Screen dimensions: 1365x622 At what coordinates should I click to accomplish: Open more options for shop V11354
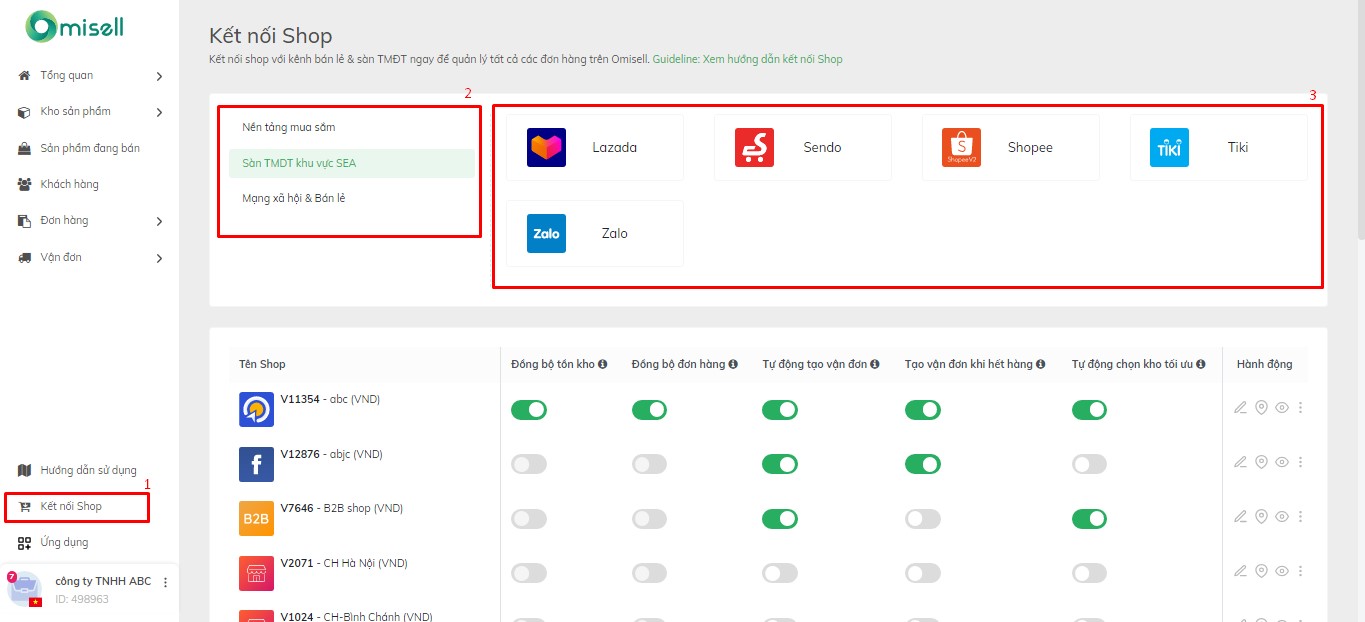(1300, 408)
